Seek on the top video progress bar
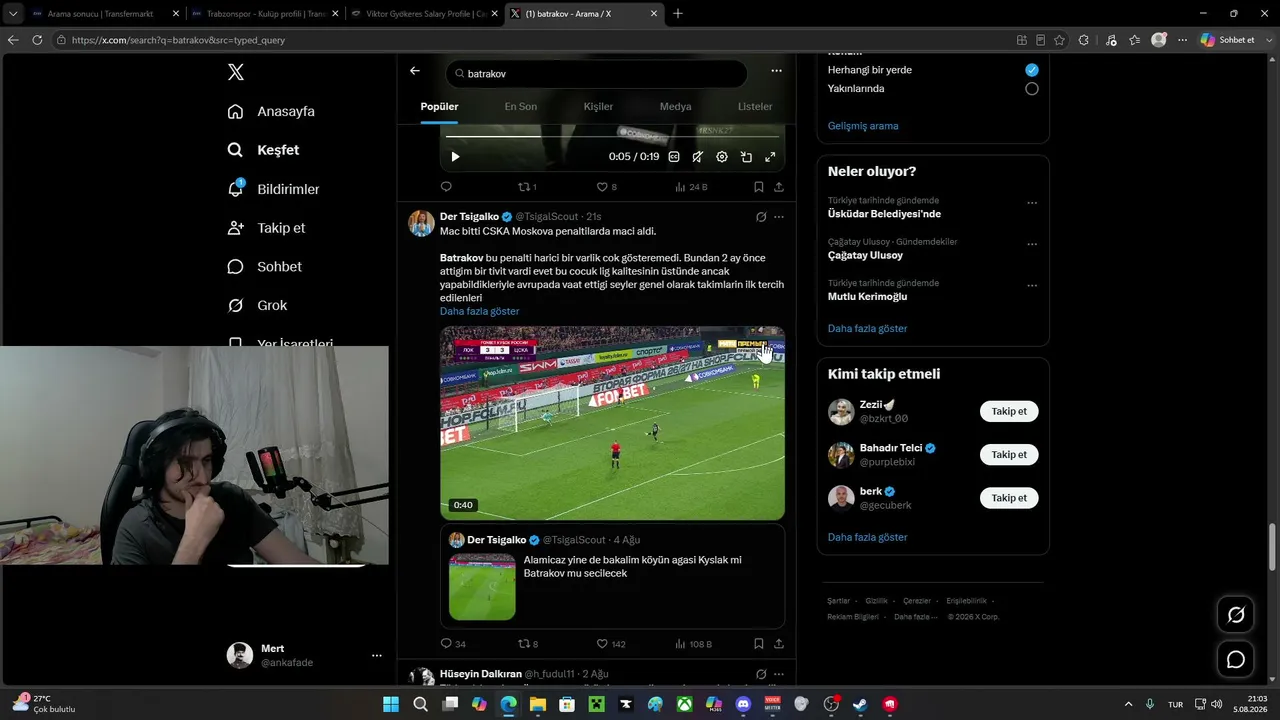 tap(612, 136)
